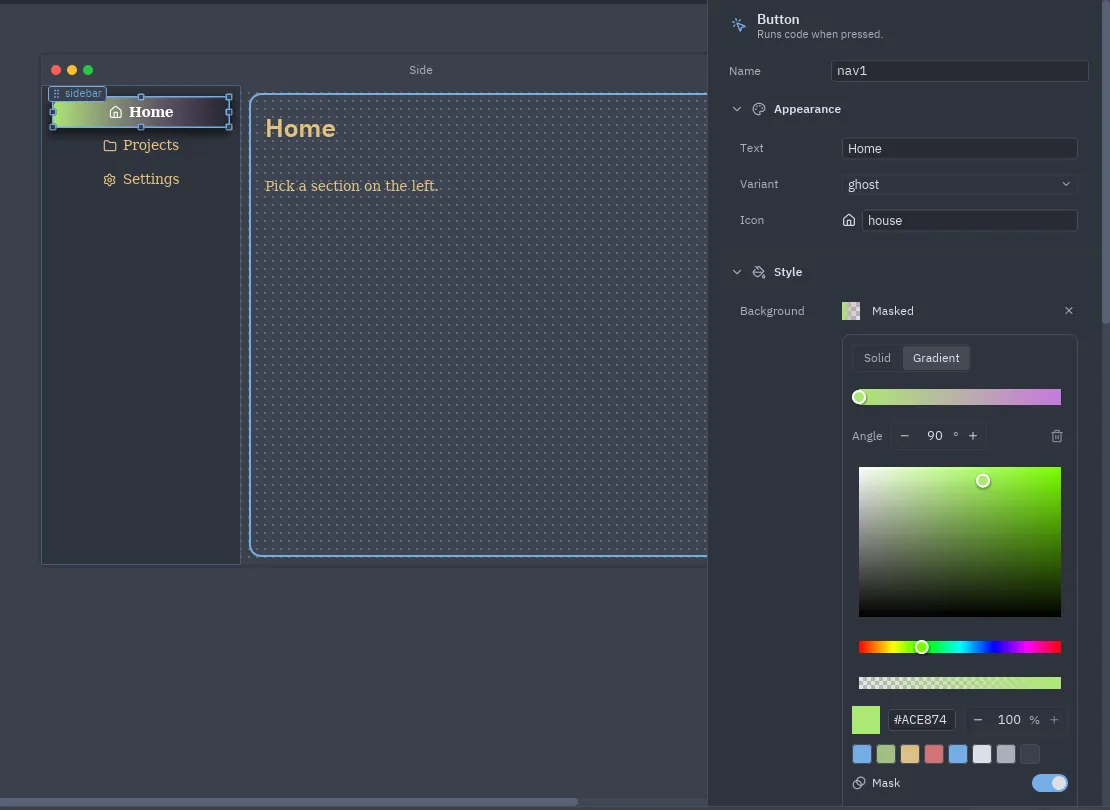Click the Icon field containing house
The width and height of the screenshot is (1110, 810).
[x=969, y=220]
